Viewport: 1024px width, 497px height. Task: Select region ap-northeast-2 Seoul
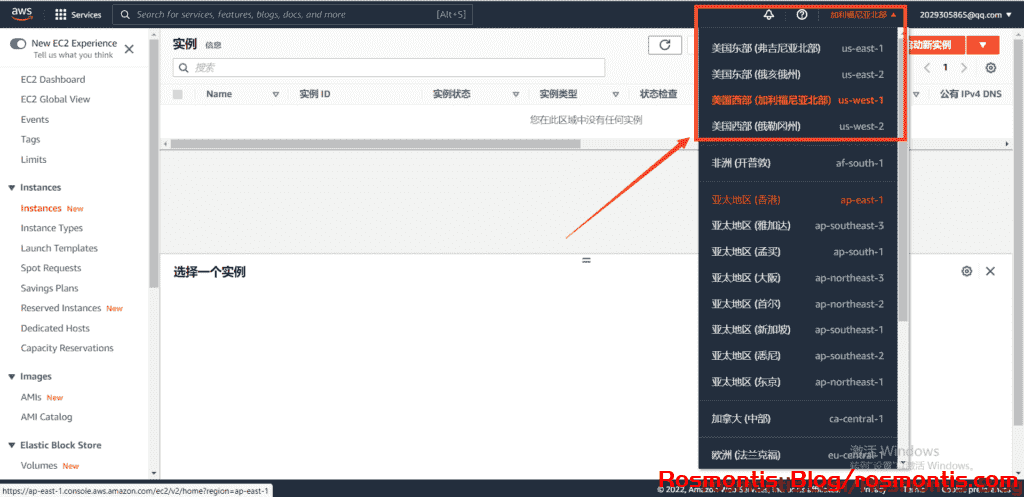pyautogui.click(x=797, y=304)
